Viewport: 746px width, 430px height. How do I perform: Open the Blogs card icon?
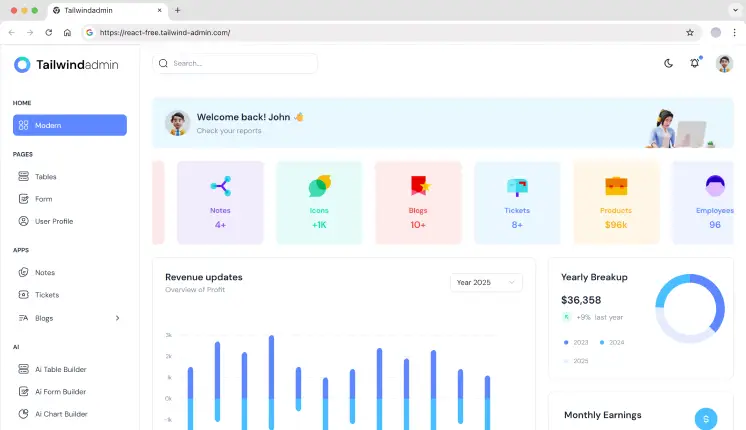tap(418, 186)
